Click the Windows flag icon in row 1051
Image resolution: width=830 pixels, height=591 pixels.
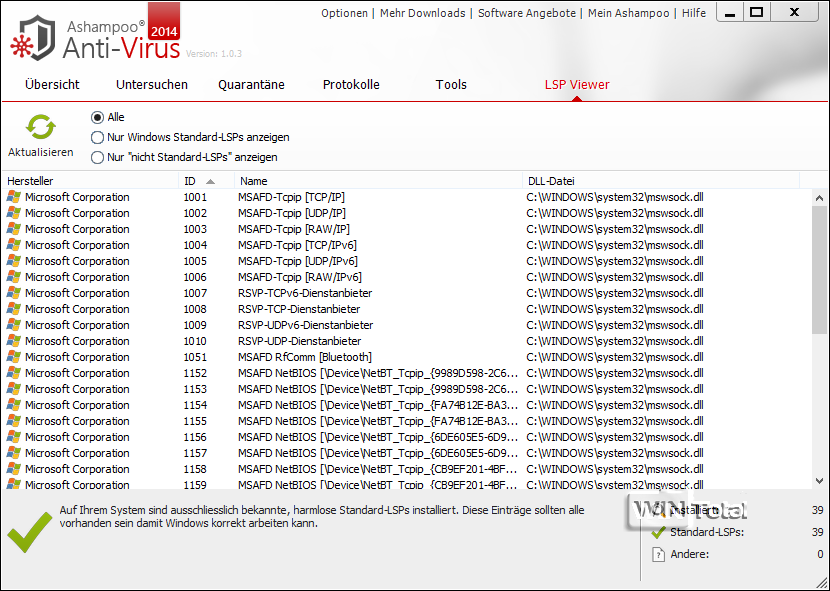coord(13,357)
